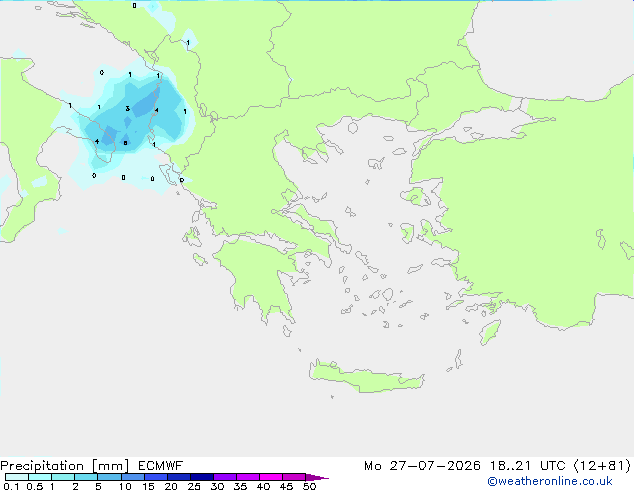Click the weatheronline.co.uk copyright link
The width and height of the screenshot is (634, 490).
point(550,481)
